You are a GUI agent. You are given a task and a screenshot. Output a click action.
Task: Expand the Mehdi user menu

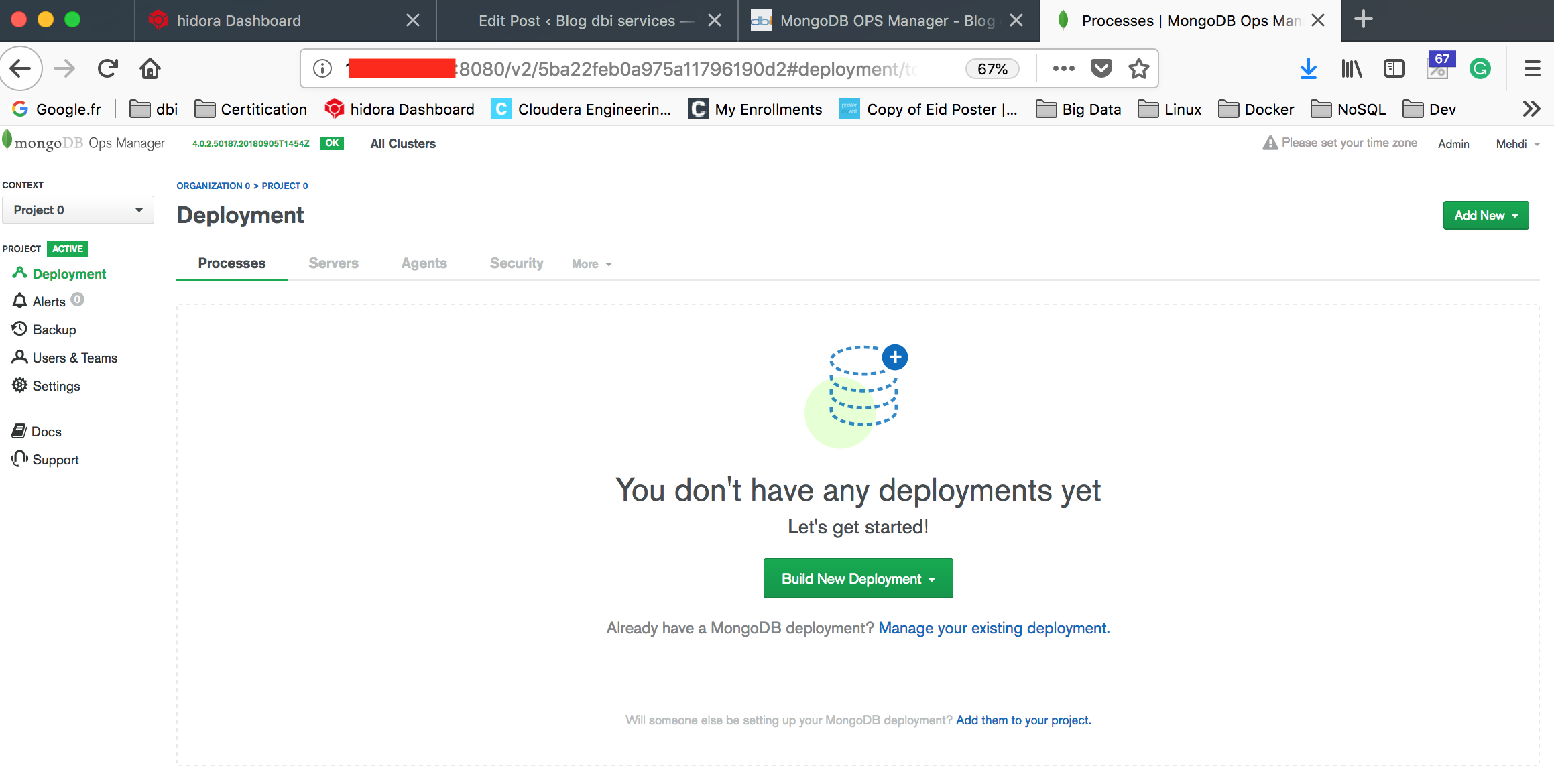(1518, 144)
